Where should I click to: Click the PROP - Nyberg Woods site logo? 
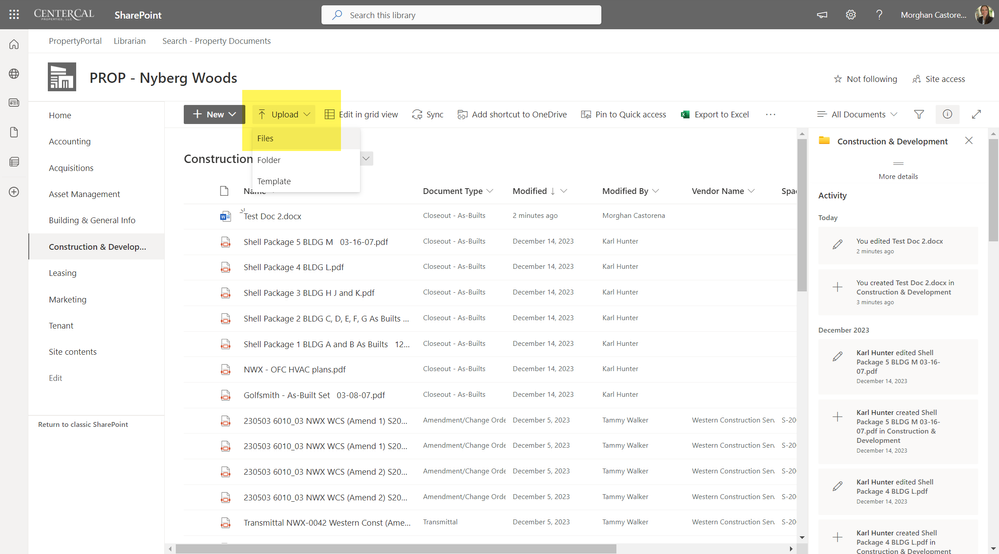(x=62, y=77)
